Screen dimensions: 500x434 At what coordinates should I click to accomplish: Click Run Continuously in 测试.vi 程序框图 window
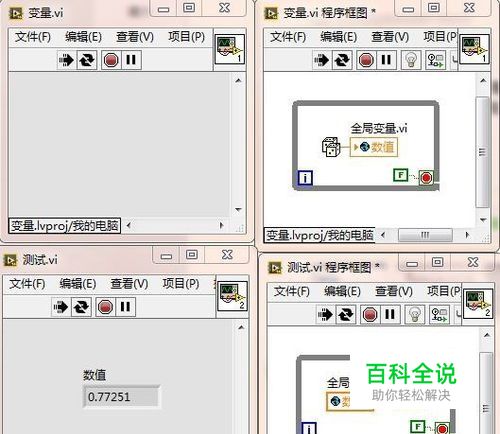point(346,314)
